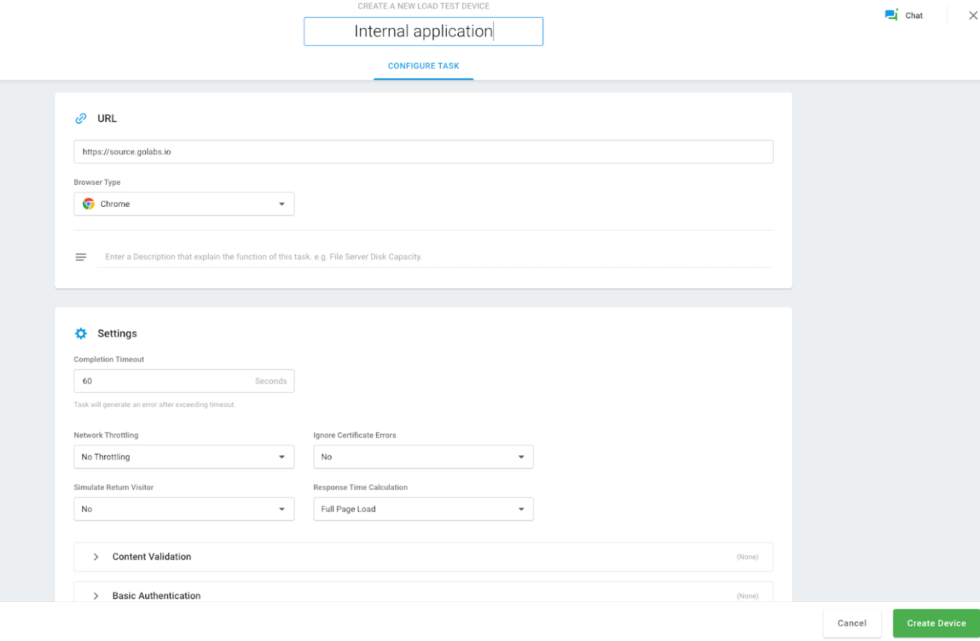980x641 pixels.
Task: Click the Create Device button
Action: [934, 622]
